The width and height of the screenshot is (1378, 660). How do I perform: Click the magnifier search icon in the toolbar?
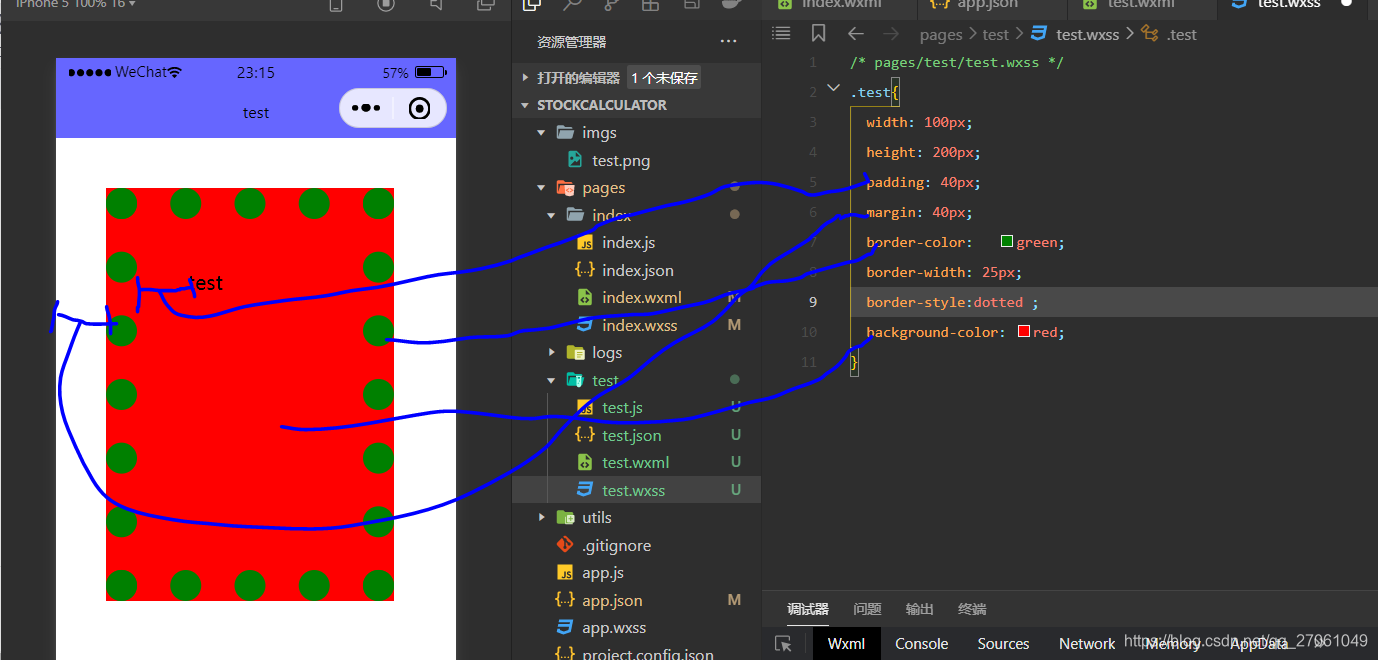pos(572,6)
